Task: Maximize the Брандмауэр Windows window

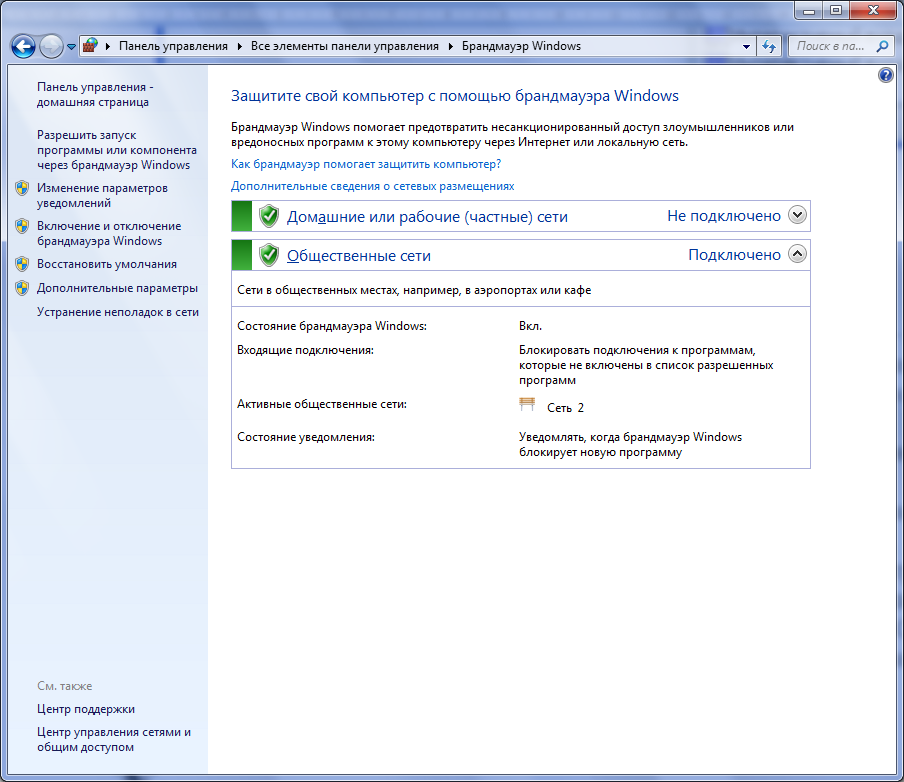Action: 836,10
